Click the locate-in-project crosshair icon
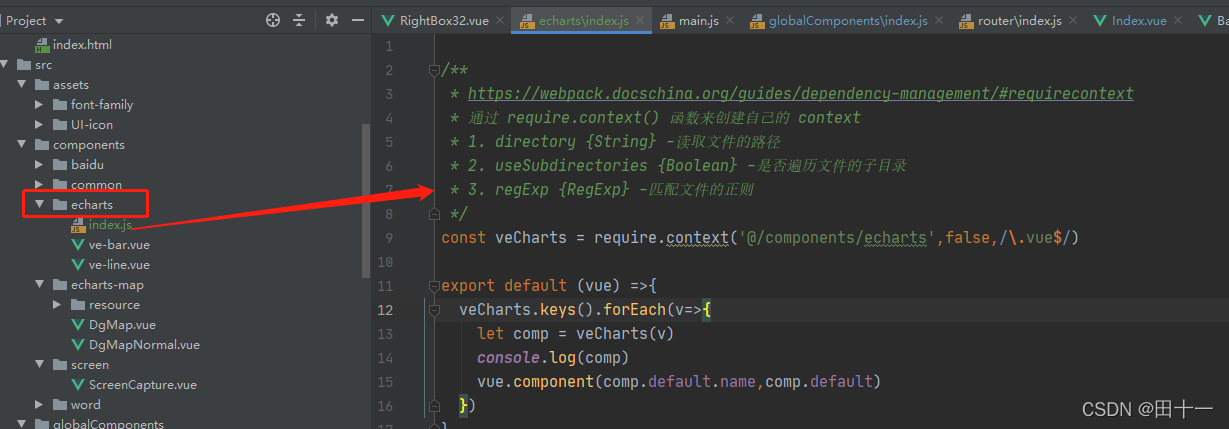The height and width of the screenshot is (429, 1229). 272,20
